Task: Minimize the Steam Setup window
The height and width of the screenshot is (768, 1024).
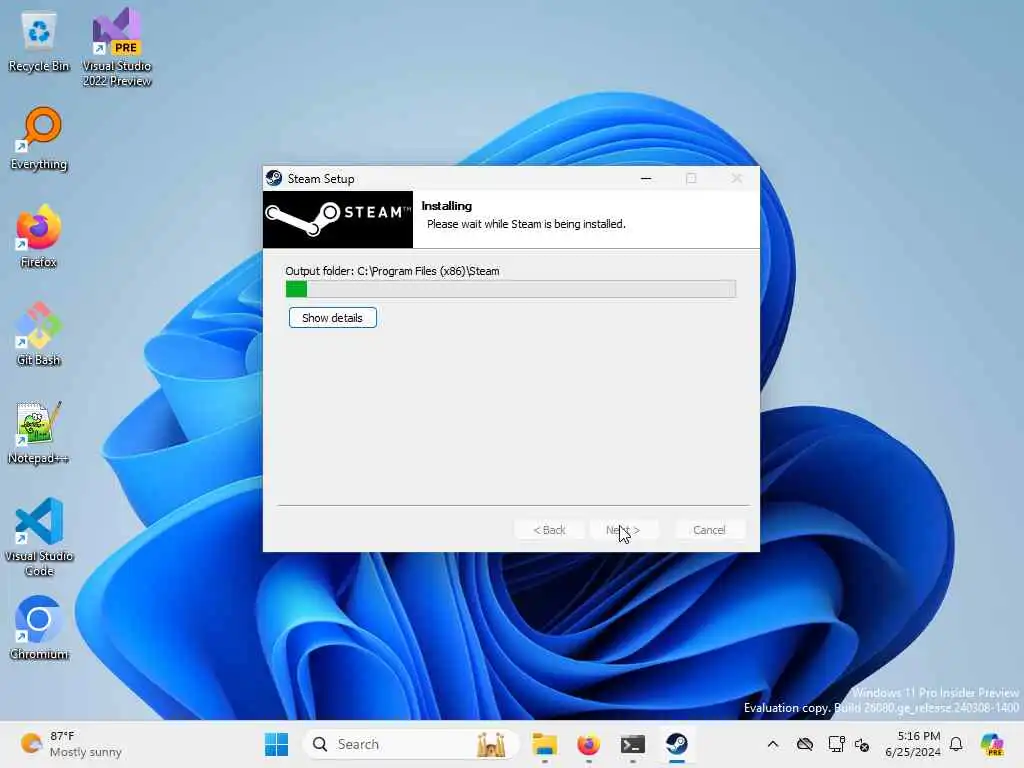Action: [646, 178]
